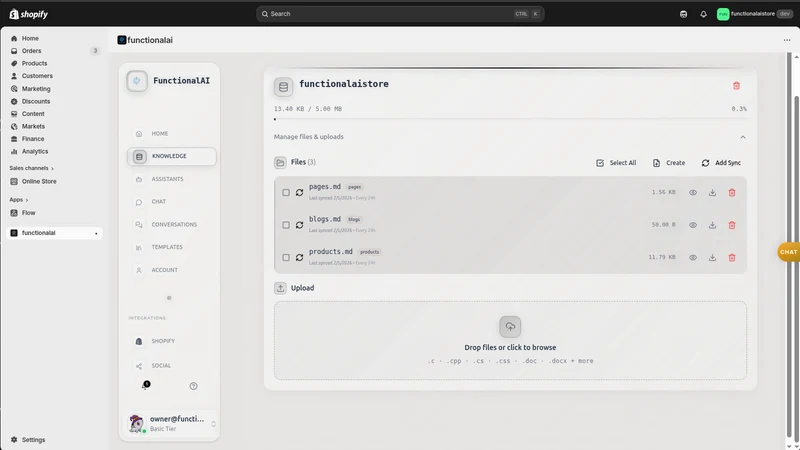Download products.md file
Viewport: 800px width, 450px height.
tap(712, 258)
